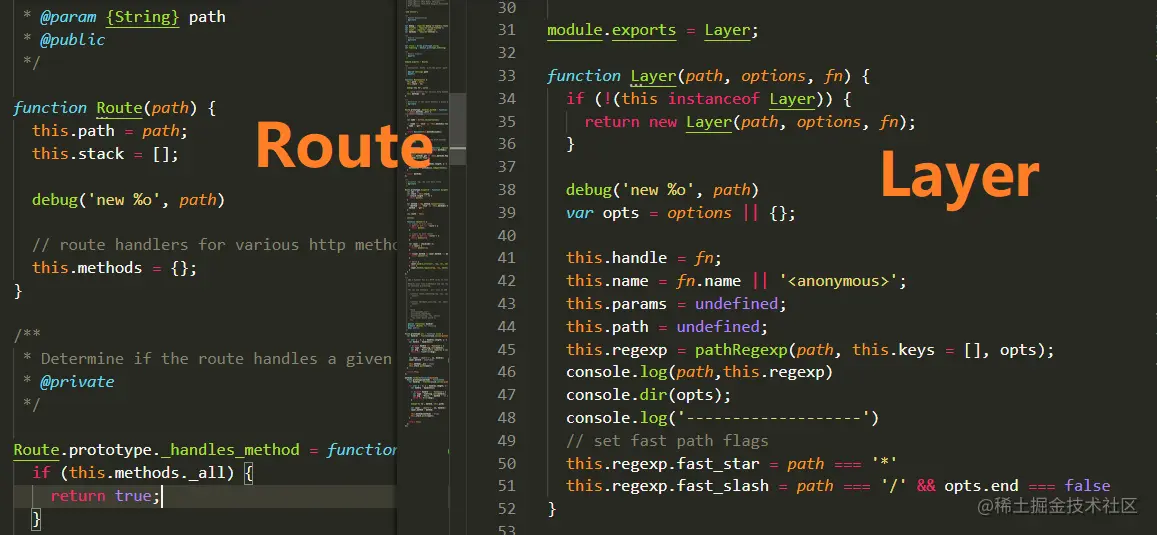Image resolution: width=1157 pixels, height=535 pixels.
Task: Click 'this.path = path;' in the Route function
Action: (x=110, y=131)
